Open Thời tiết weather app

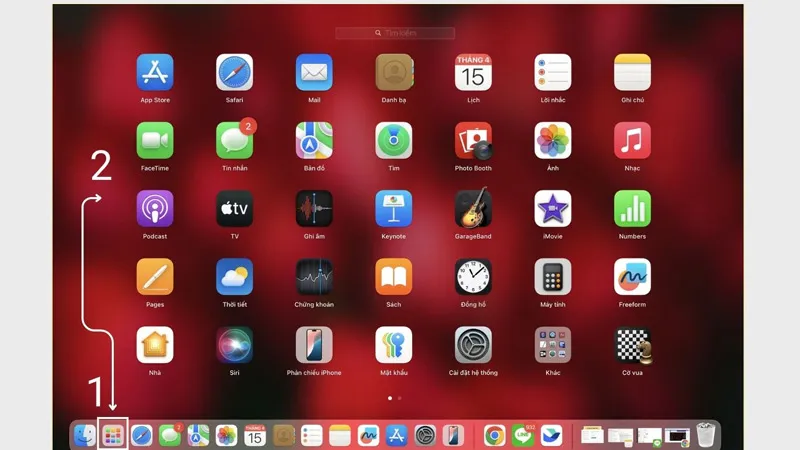point(234,277)
